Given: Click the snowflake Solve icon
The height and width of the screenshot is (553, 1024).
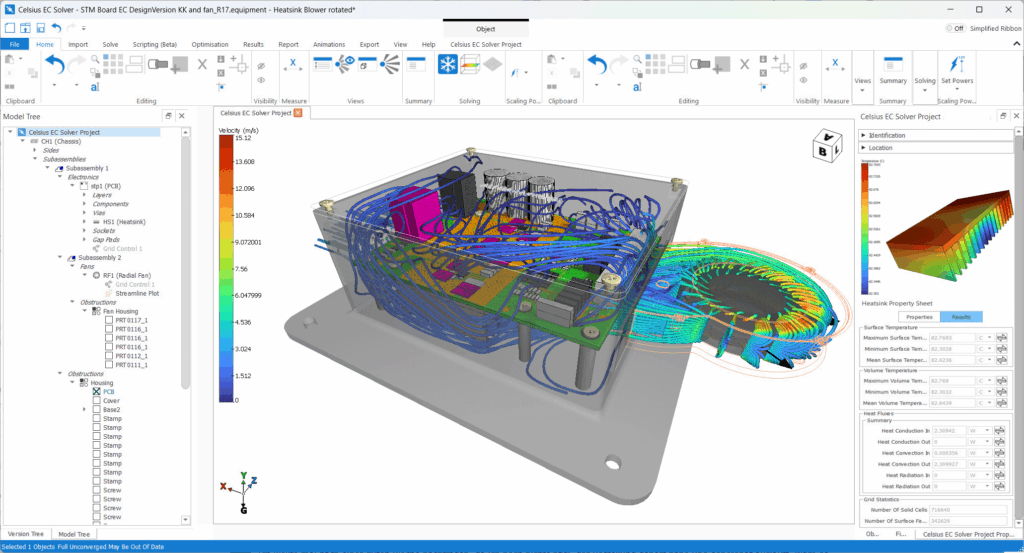Looking at the screenshot, I should [447, 64].
